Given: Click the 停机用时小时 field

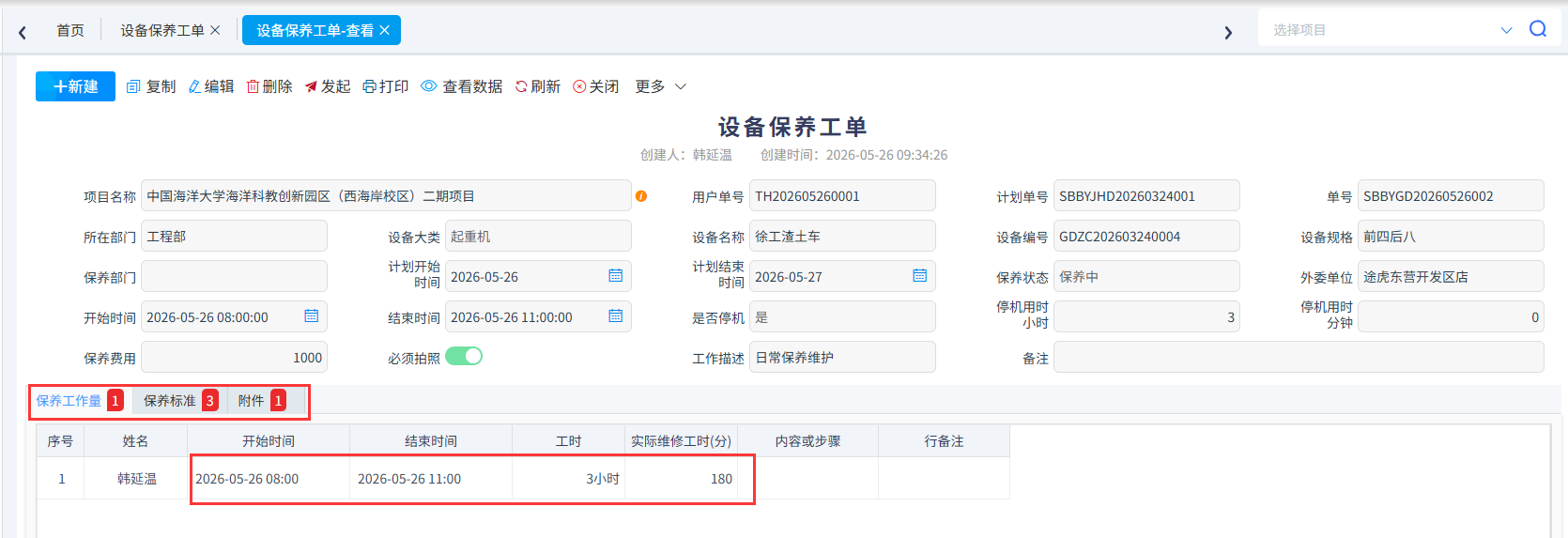Looking at the screenshot, I should pos(1146,317).
